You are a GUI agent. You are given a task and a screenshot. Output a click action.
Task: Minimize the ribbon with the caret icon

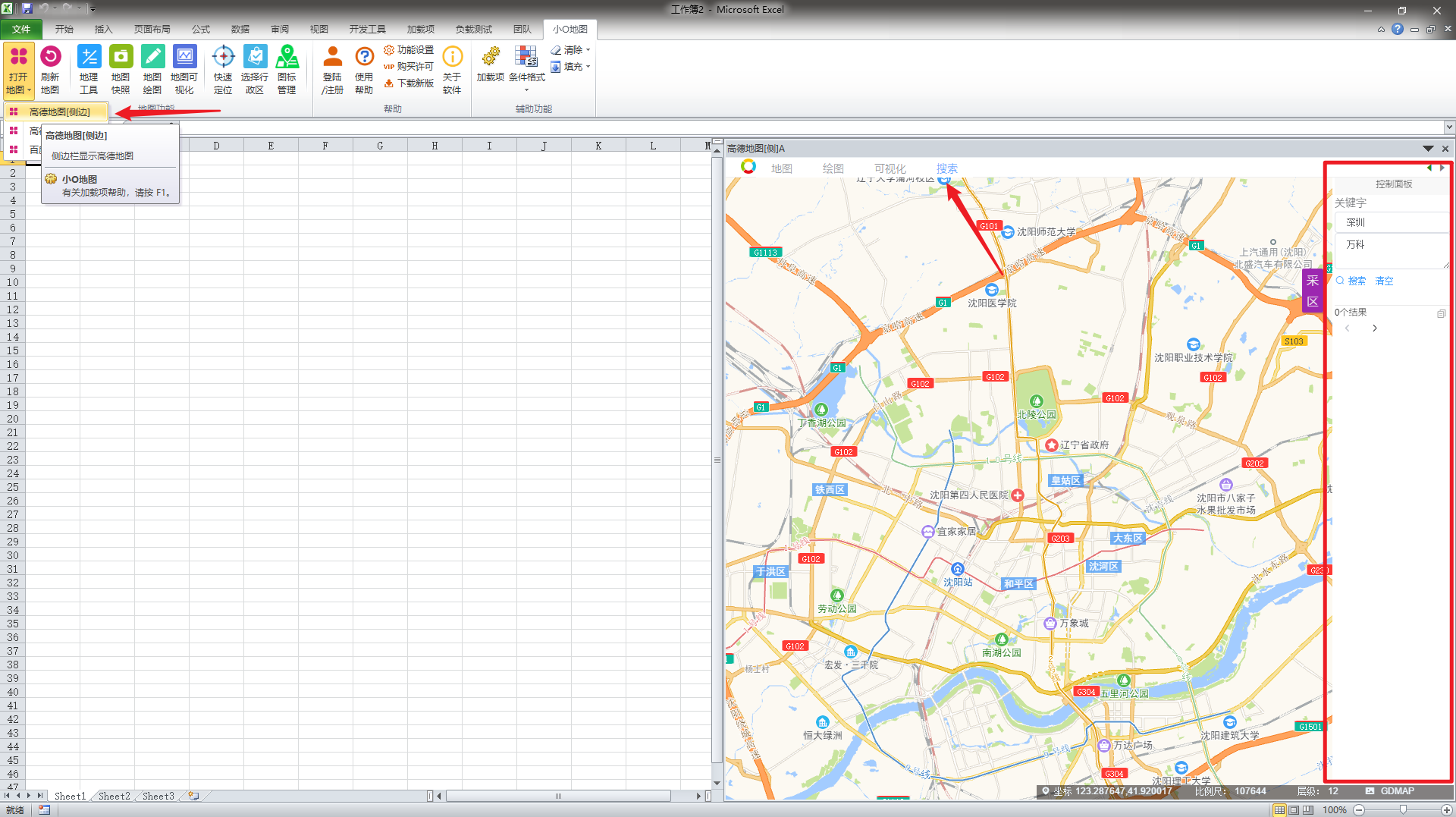(x=1381, y=30)
